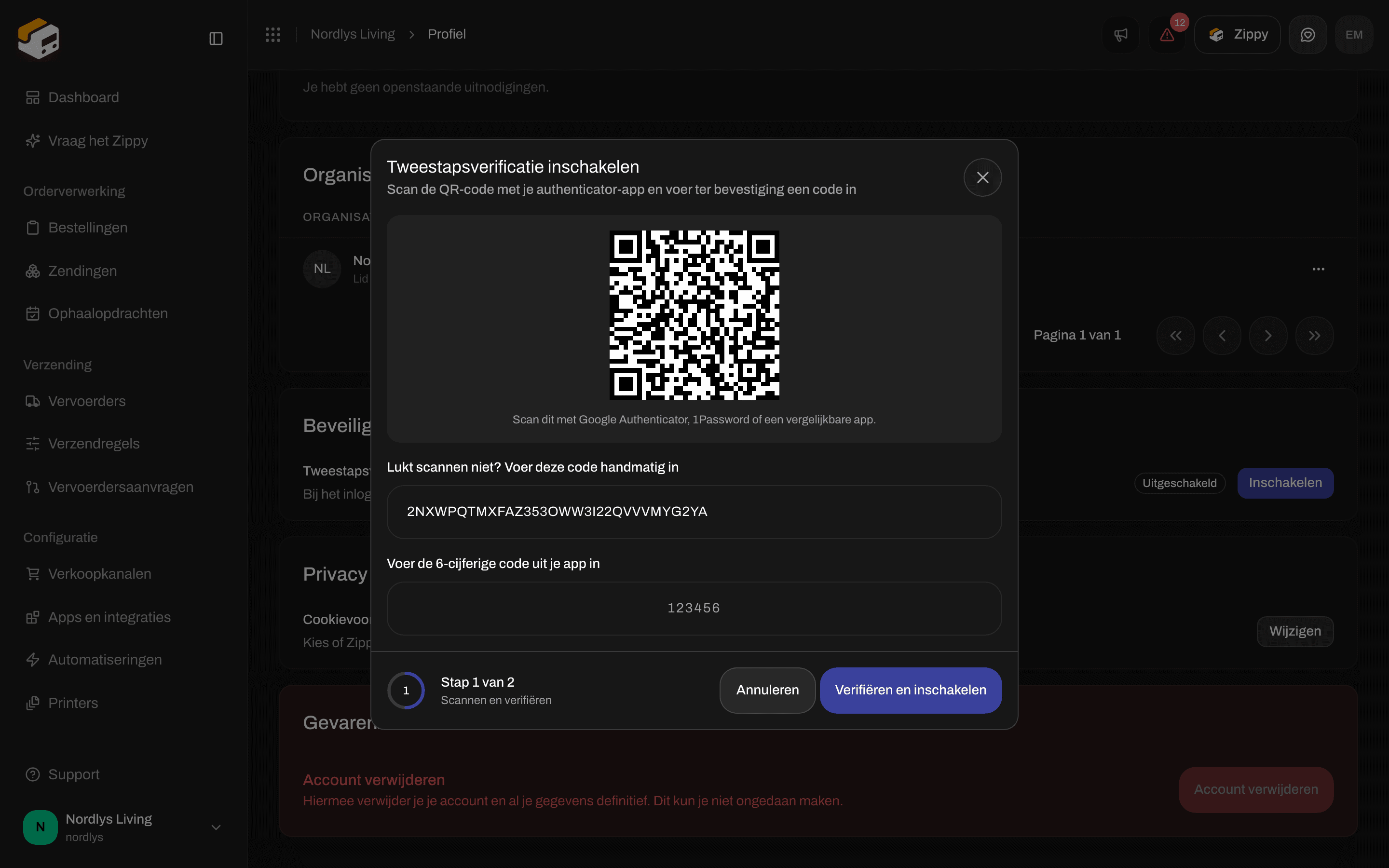Open the announcements megaphone icon
Viewport: 1389px width, 868px height.
(1120, 35)
